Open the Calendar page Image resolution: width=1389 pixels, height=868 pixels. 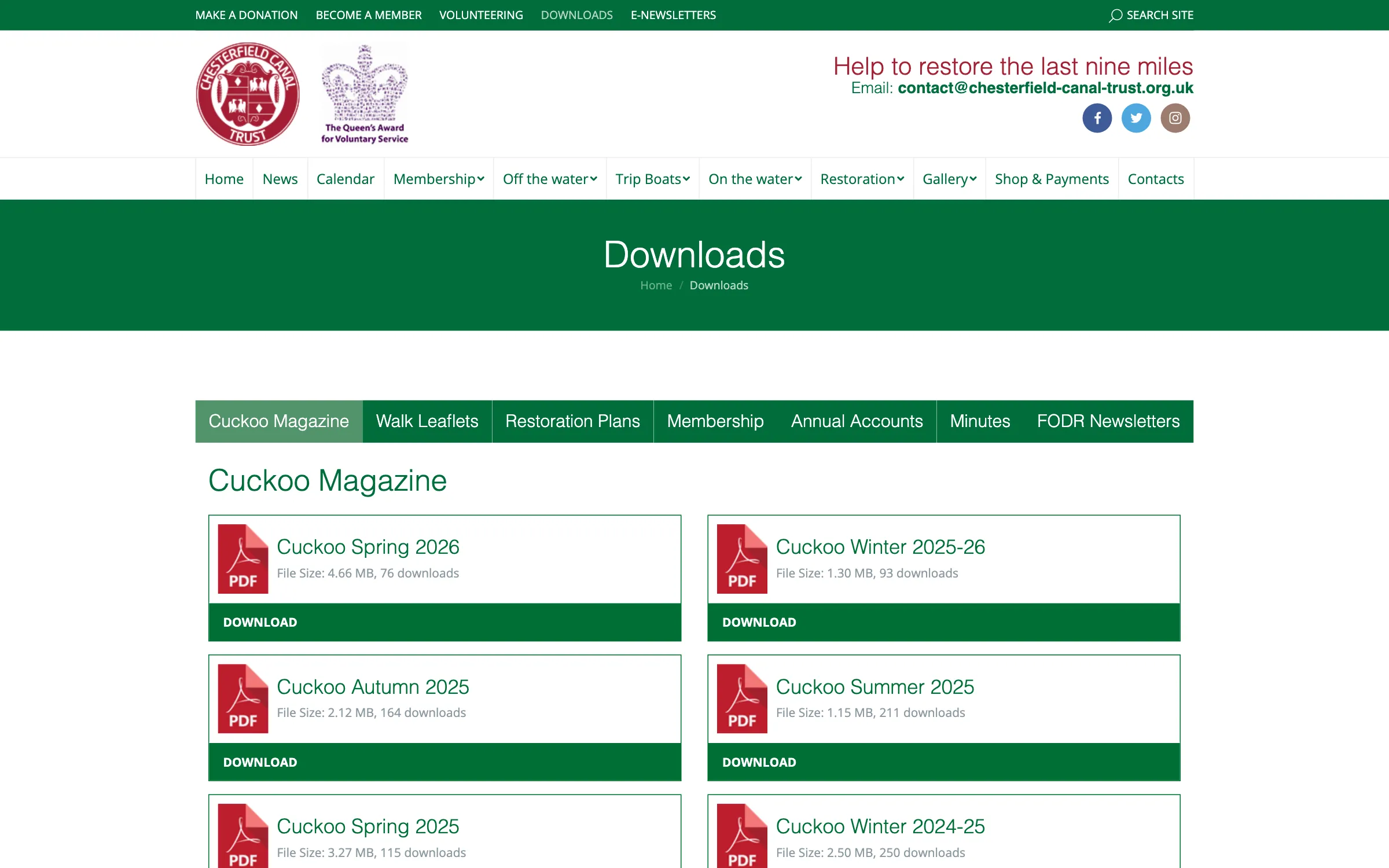tap(346, 179)
